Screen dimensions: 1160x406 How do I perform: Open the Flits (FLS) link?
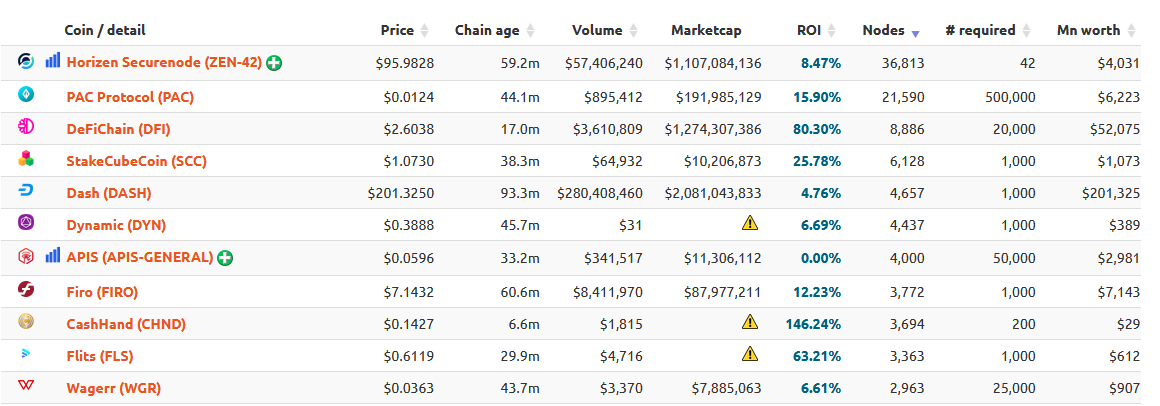pos(100,356)
